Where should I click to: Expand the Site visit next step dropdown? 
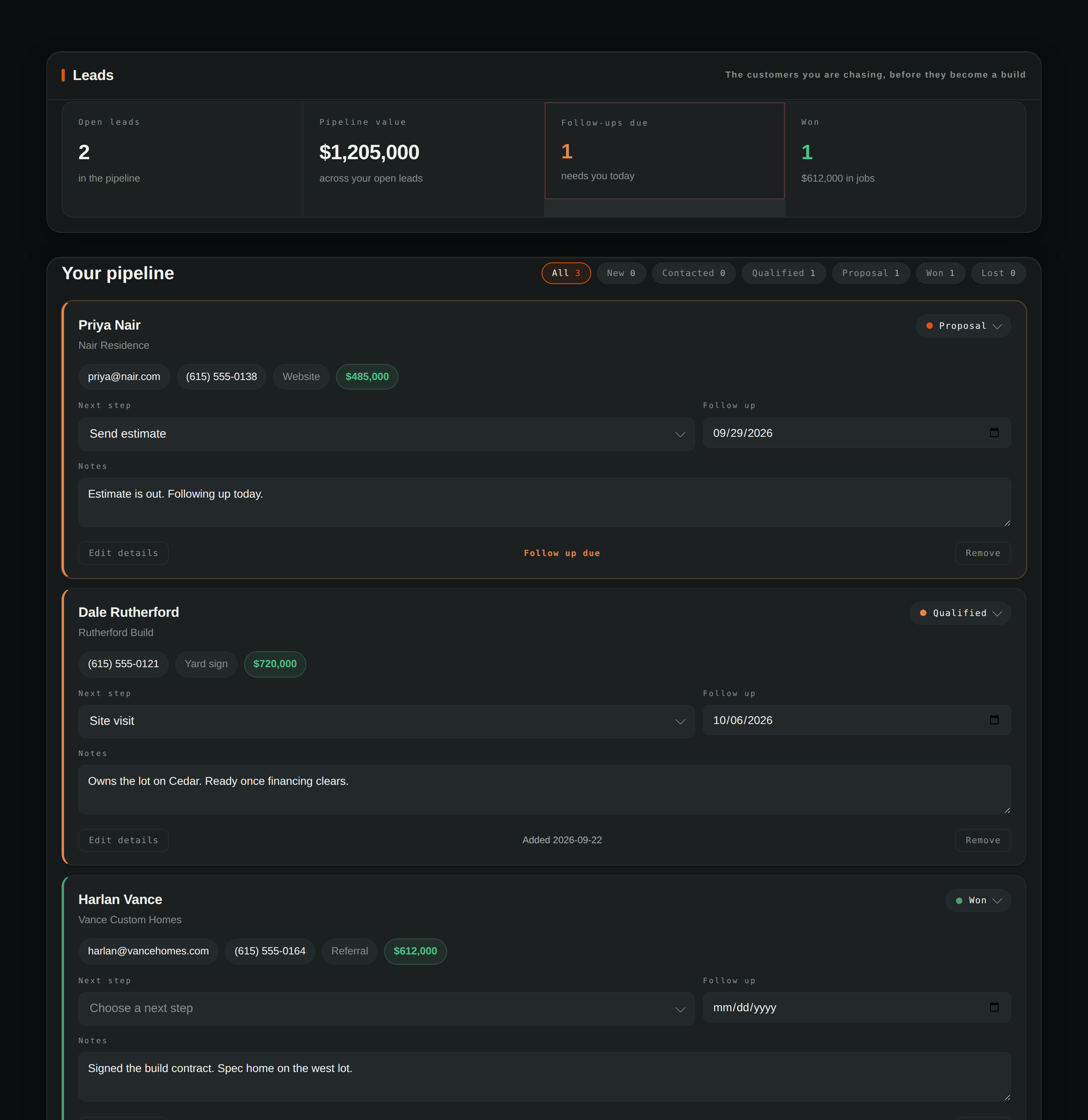[386, 721]
